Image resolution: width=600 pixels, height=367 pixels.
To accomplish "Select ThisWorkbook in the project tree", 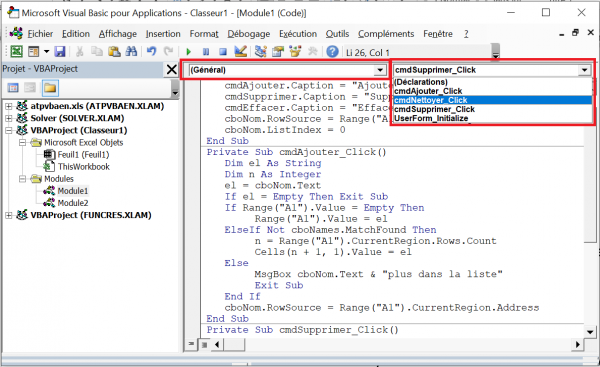I will pyautogui.click(x=83, y=167).
